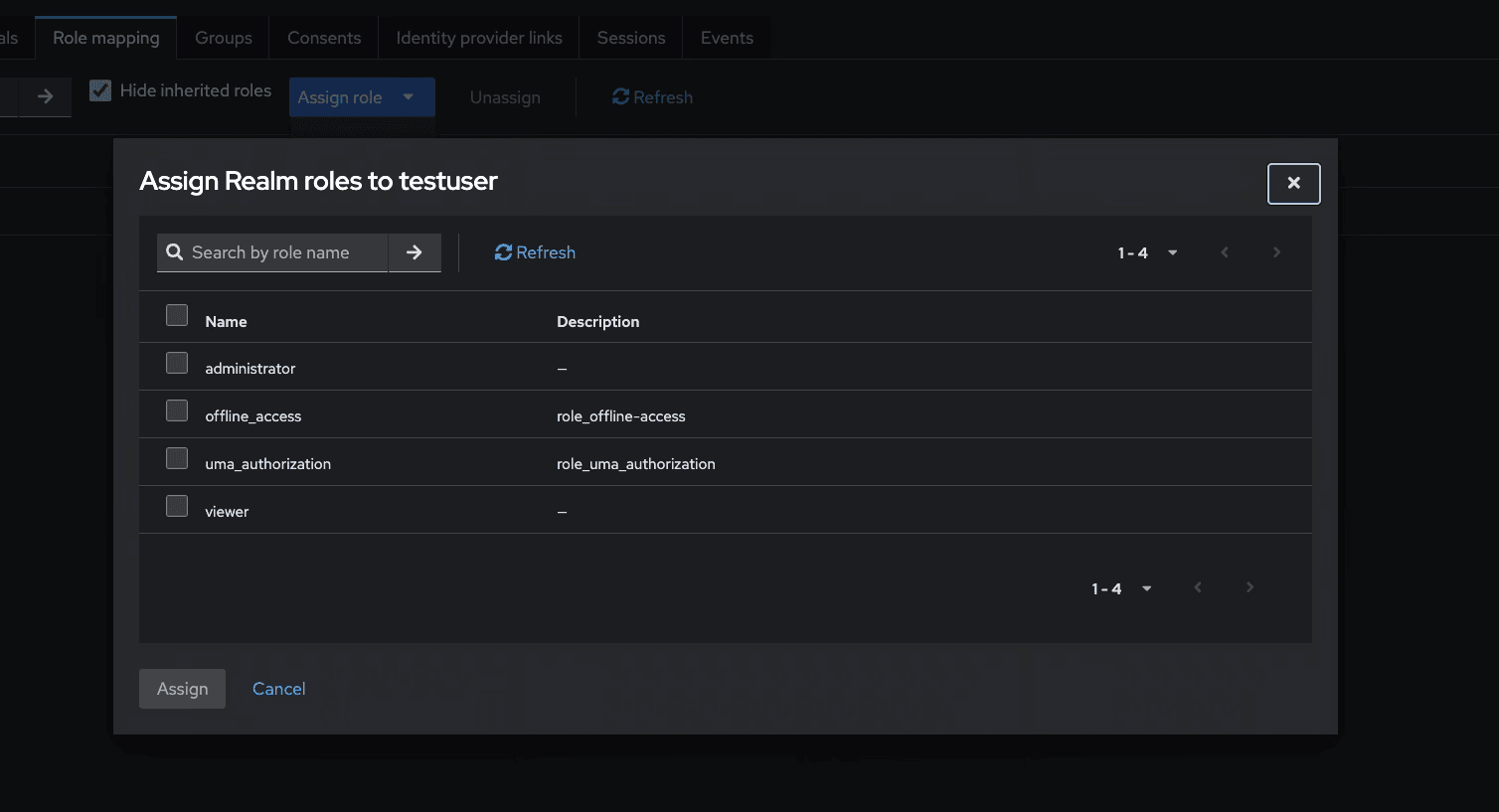The image size is (1499, 812).
Task: Click the uma_authorization role name
Action: (x=268, y=464)
